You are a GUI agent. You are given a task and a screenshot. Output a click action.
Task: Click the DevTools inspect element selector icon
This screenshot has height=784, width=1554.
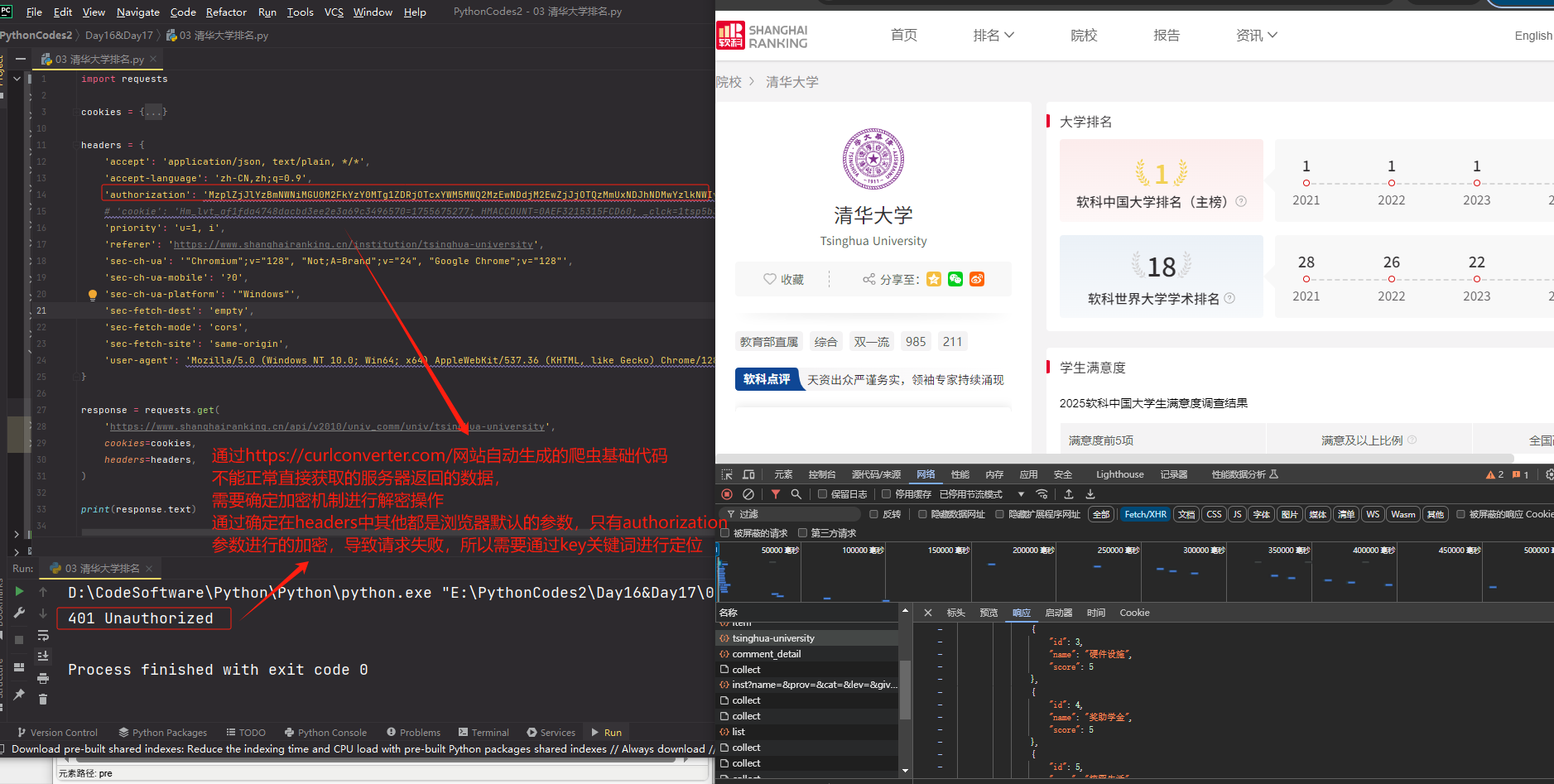coord(727,474)
